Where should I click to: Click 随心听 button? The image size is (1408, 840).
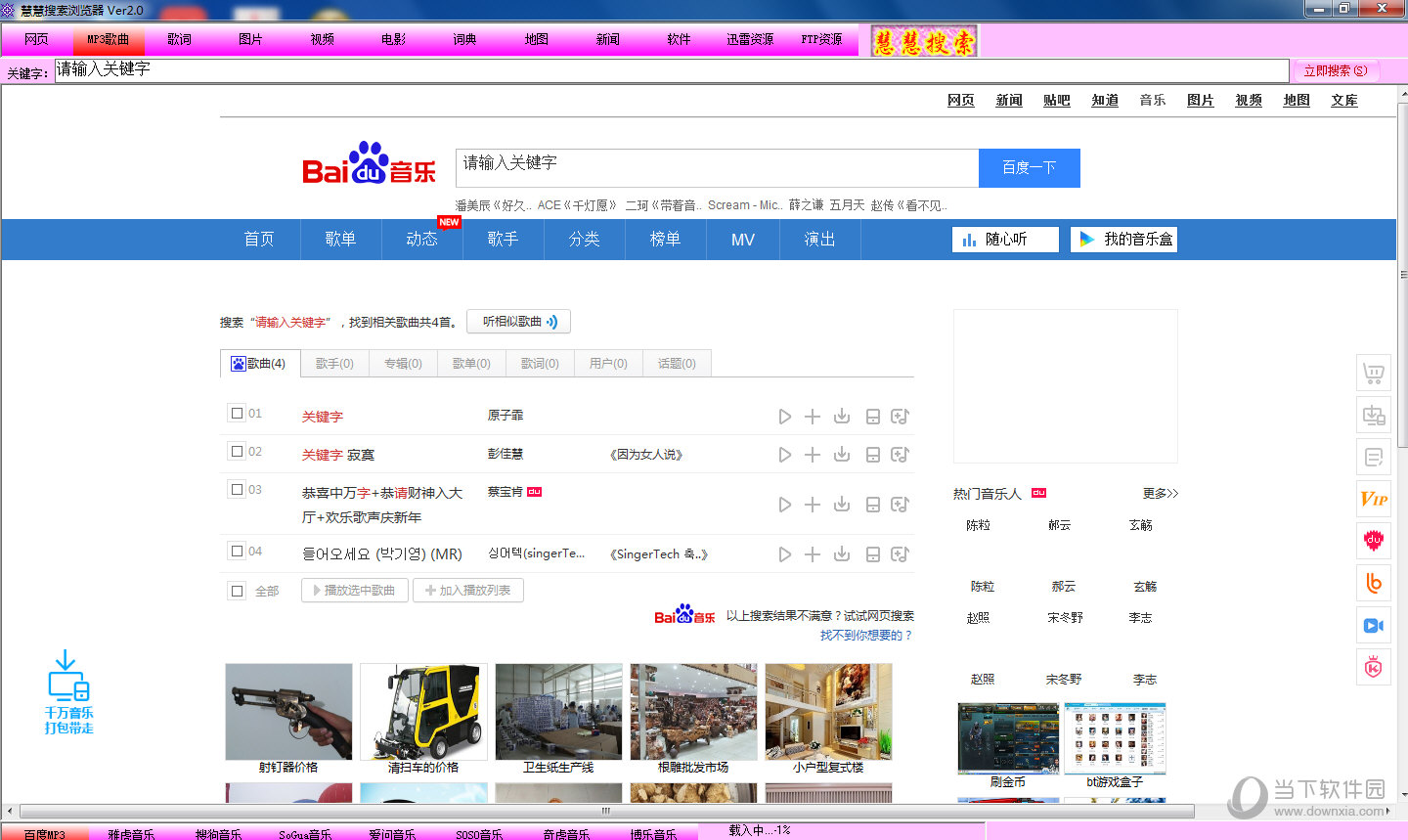[x=1005, y=240]
